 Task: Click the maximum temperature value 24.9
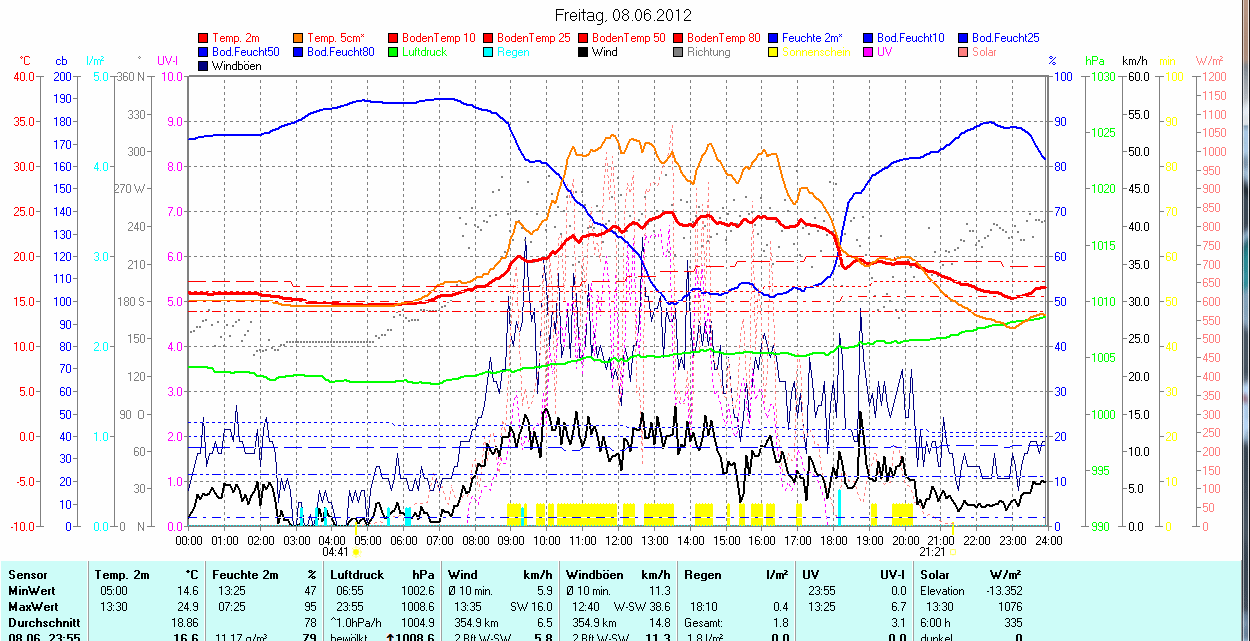[x=186, y=606]
